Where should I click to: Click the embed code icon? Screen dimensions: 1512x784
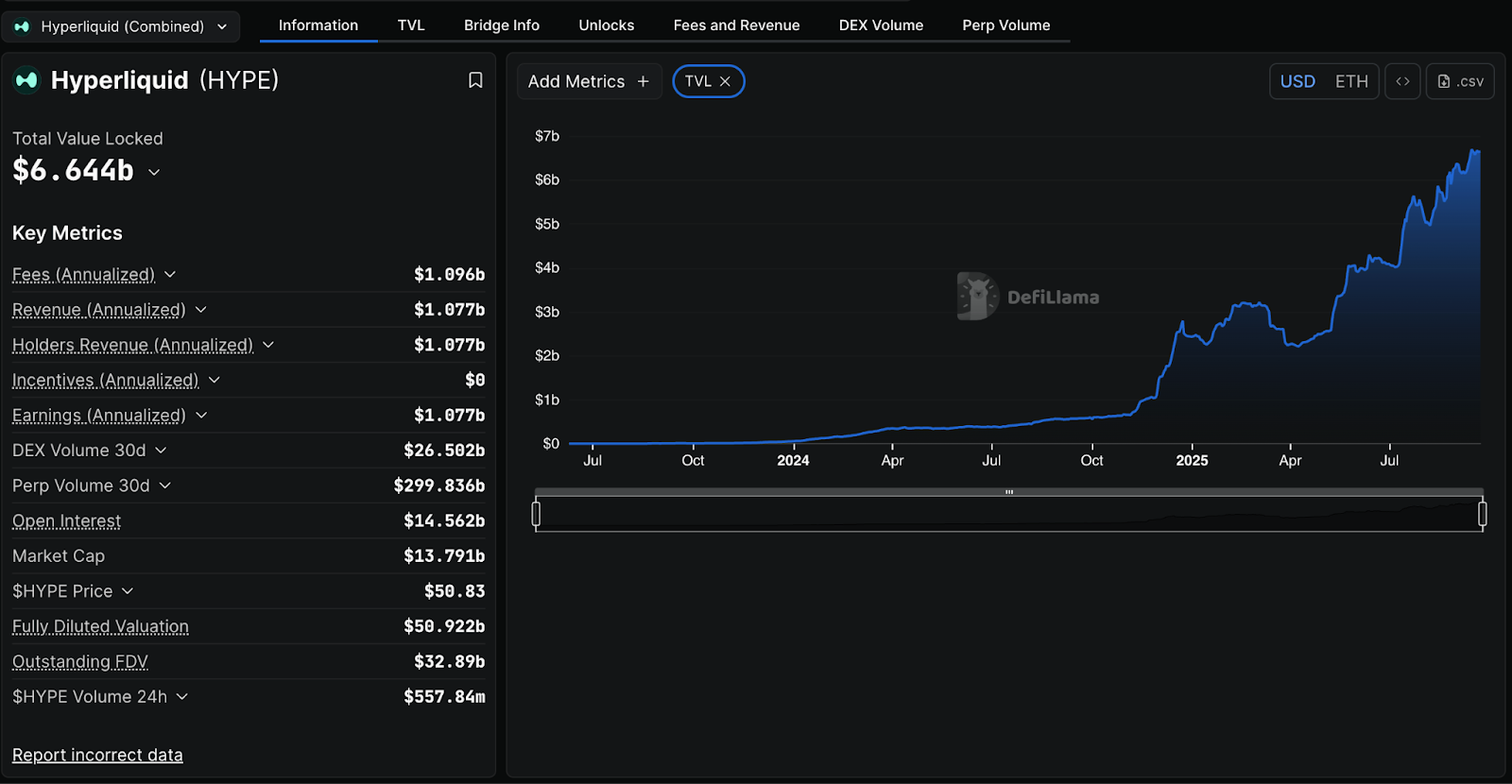pos(1402,81)
